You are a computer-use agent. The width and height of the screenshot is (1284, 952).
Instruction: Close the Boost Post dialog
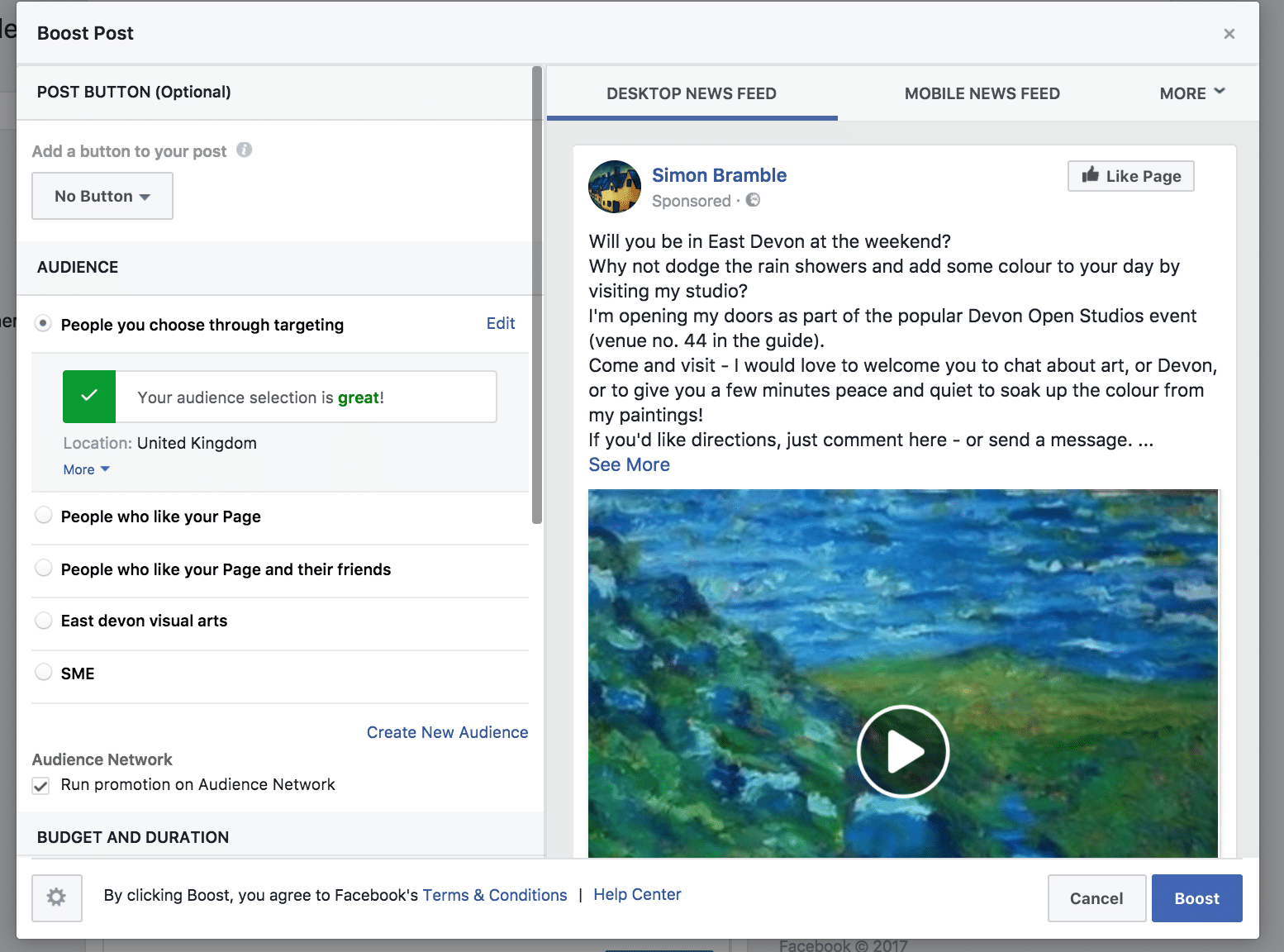pyautogui.click(x=1229, y=34)
